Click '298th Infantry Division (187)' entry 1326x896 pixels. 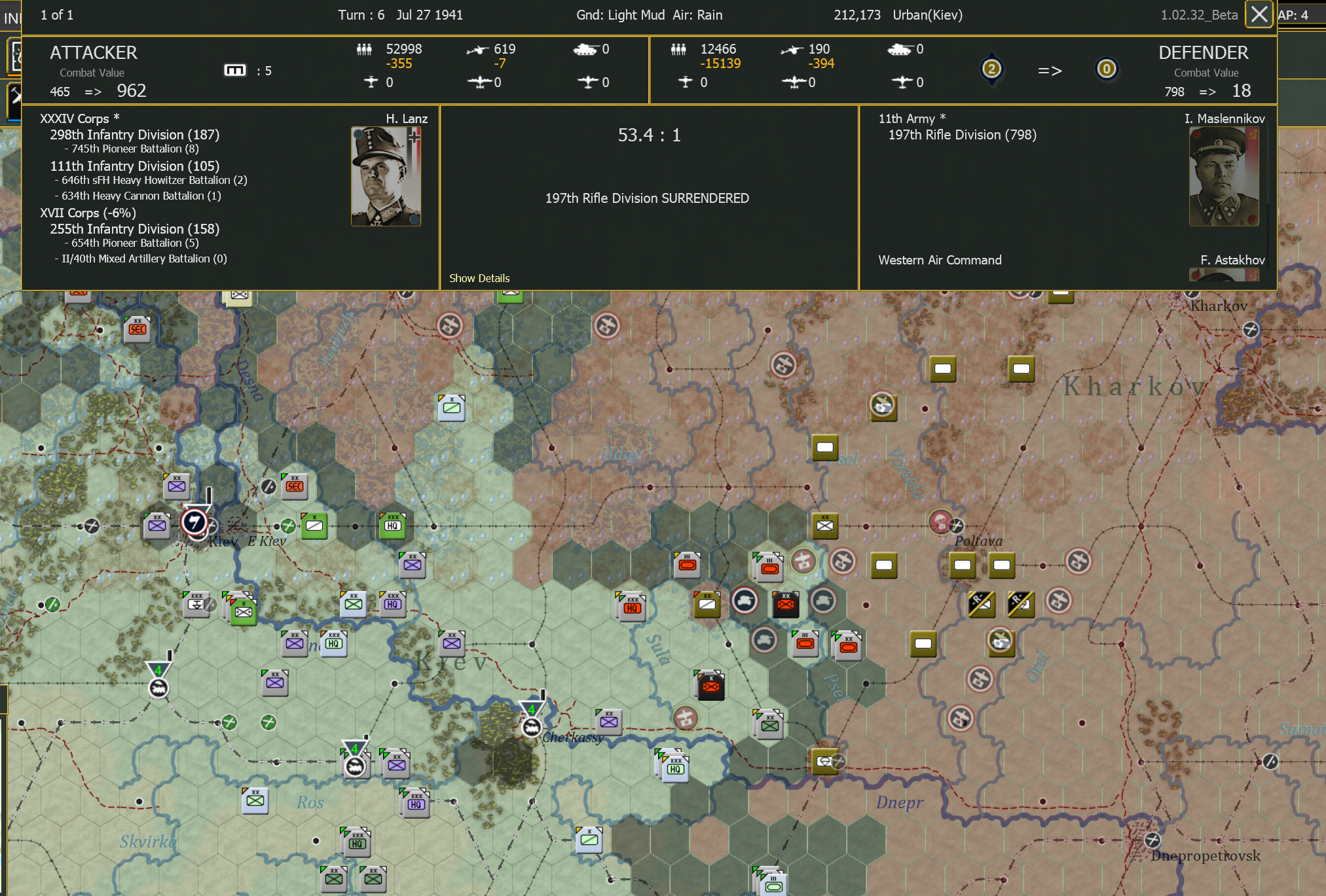135,135
